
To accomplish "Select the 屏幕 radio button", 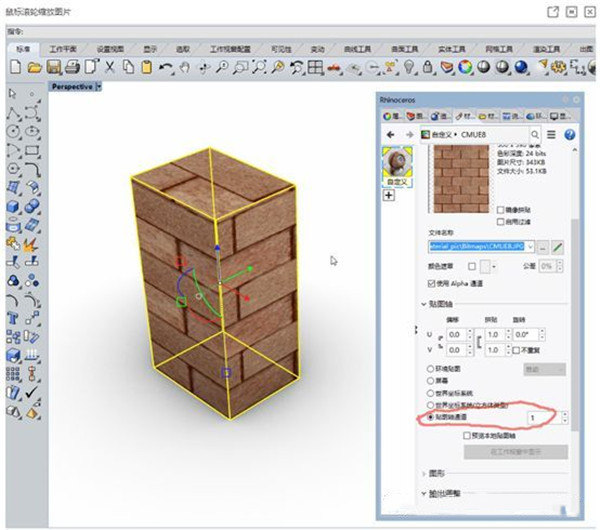I will pos(430,381).
